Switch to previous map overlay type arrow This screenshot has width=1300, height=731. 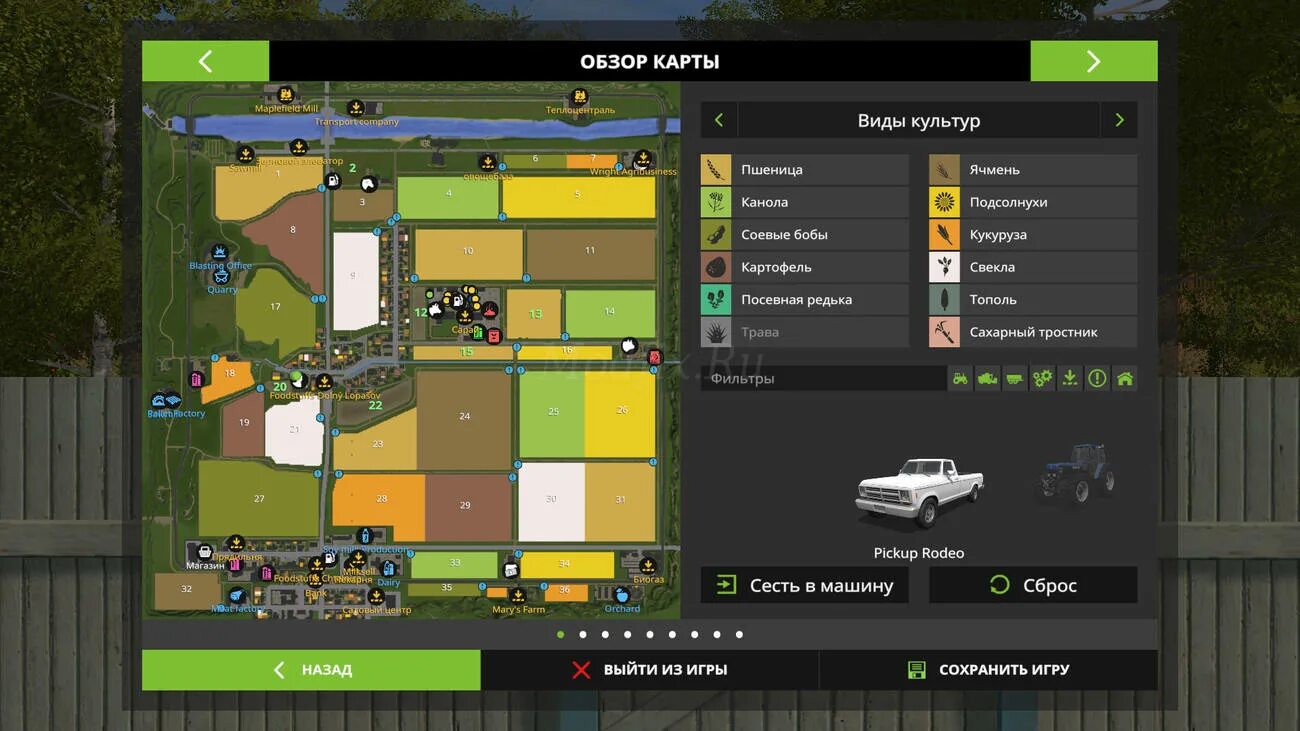(718, 120)
